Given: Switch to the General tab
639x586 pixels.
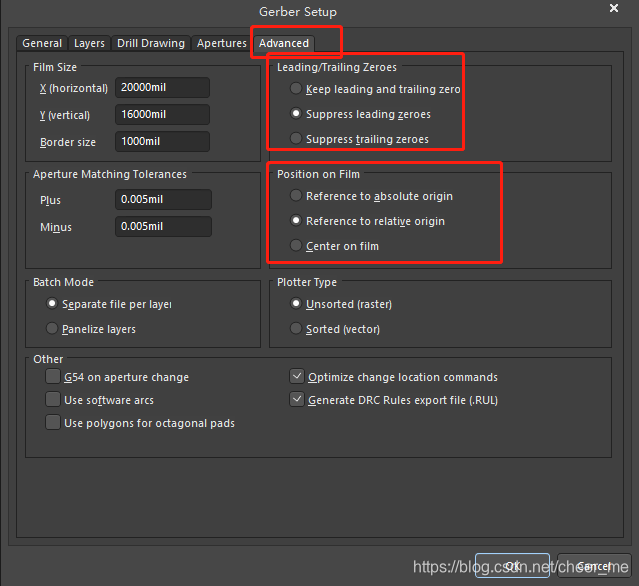Looking at the screenshot, I should tap(42, 43).
